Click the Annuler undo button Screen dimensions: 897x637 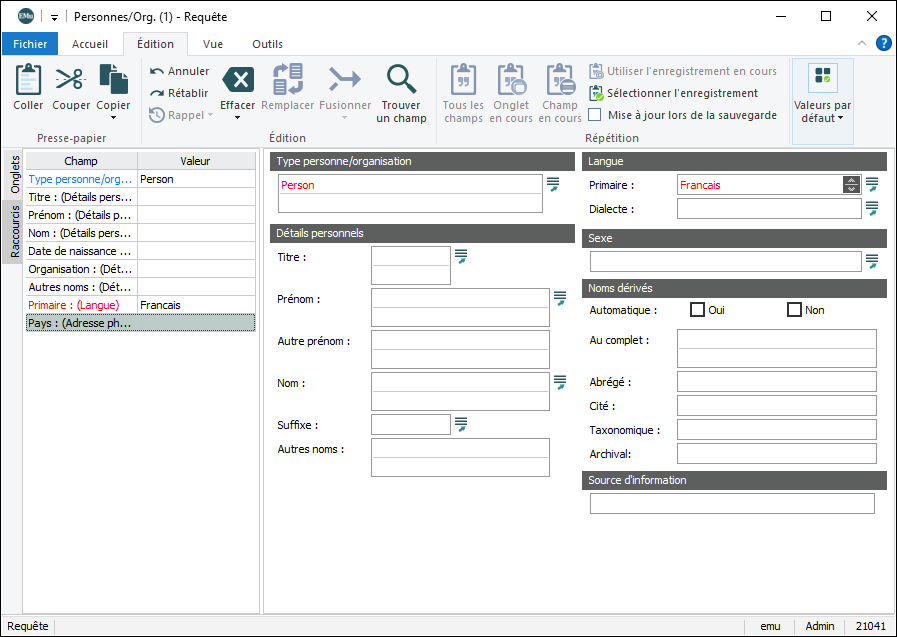[180, 71]
